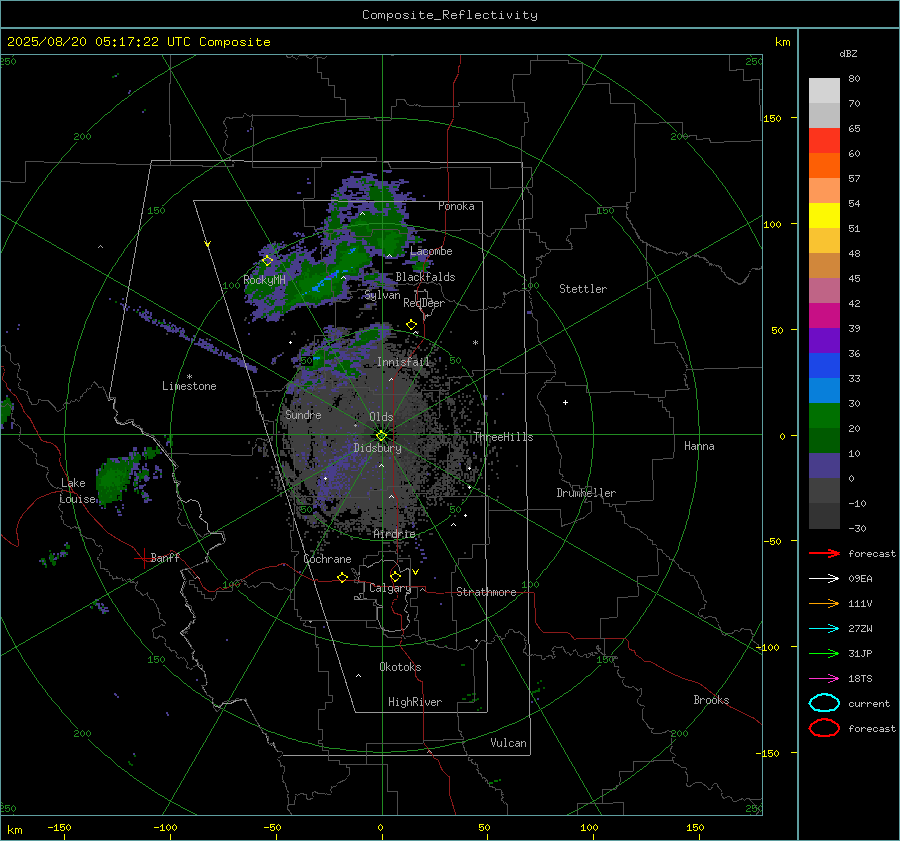The width and height of the screenshot is (900, 841).
Task: Click the Calgary map label
Action: (390, 588)
